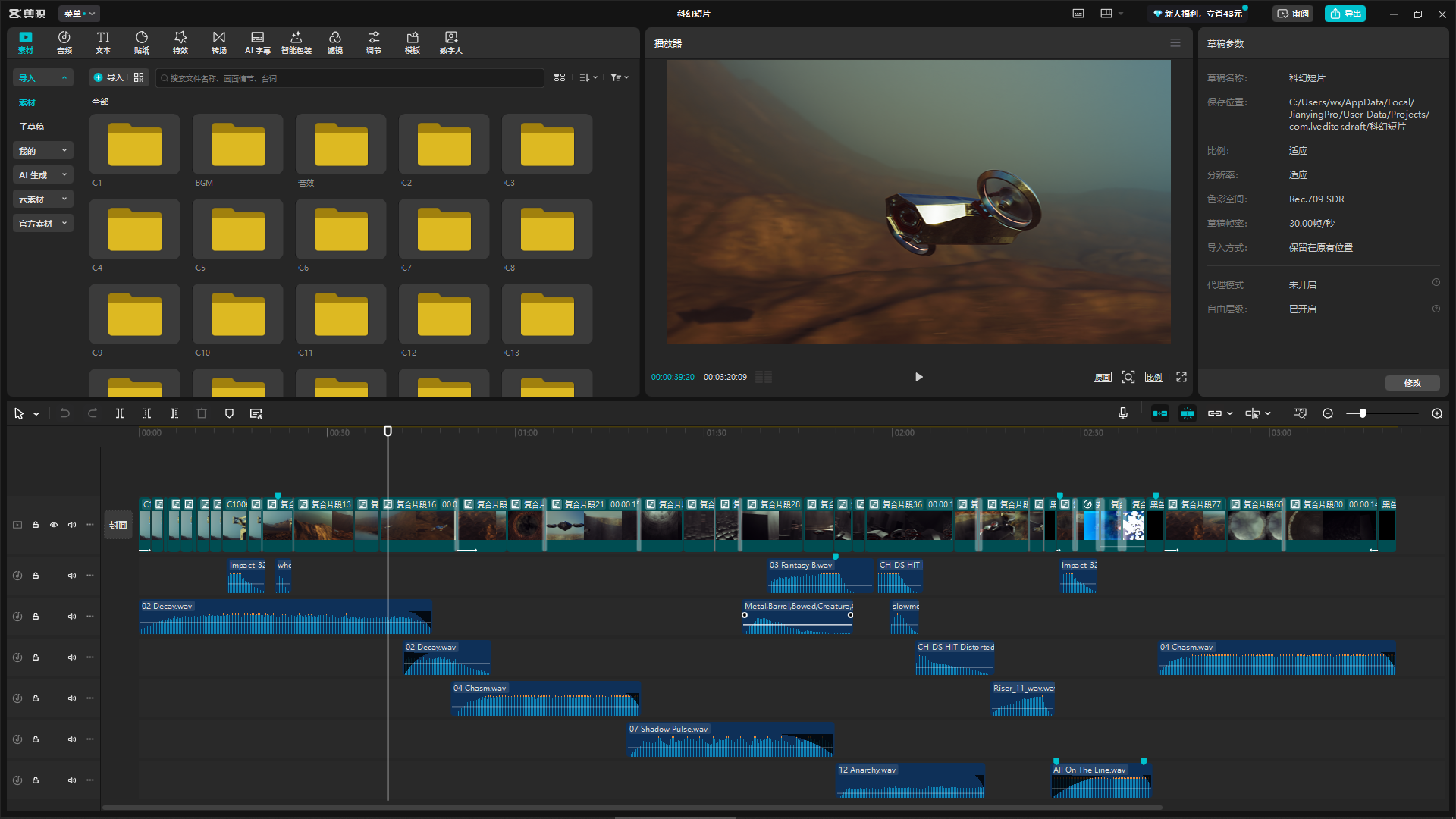This screenshot has width=1456, height=819.
Task: Hide main video track with the eye icon
Action: click(x=54, y=525)
